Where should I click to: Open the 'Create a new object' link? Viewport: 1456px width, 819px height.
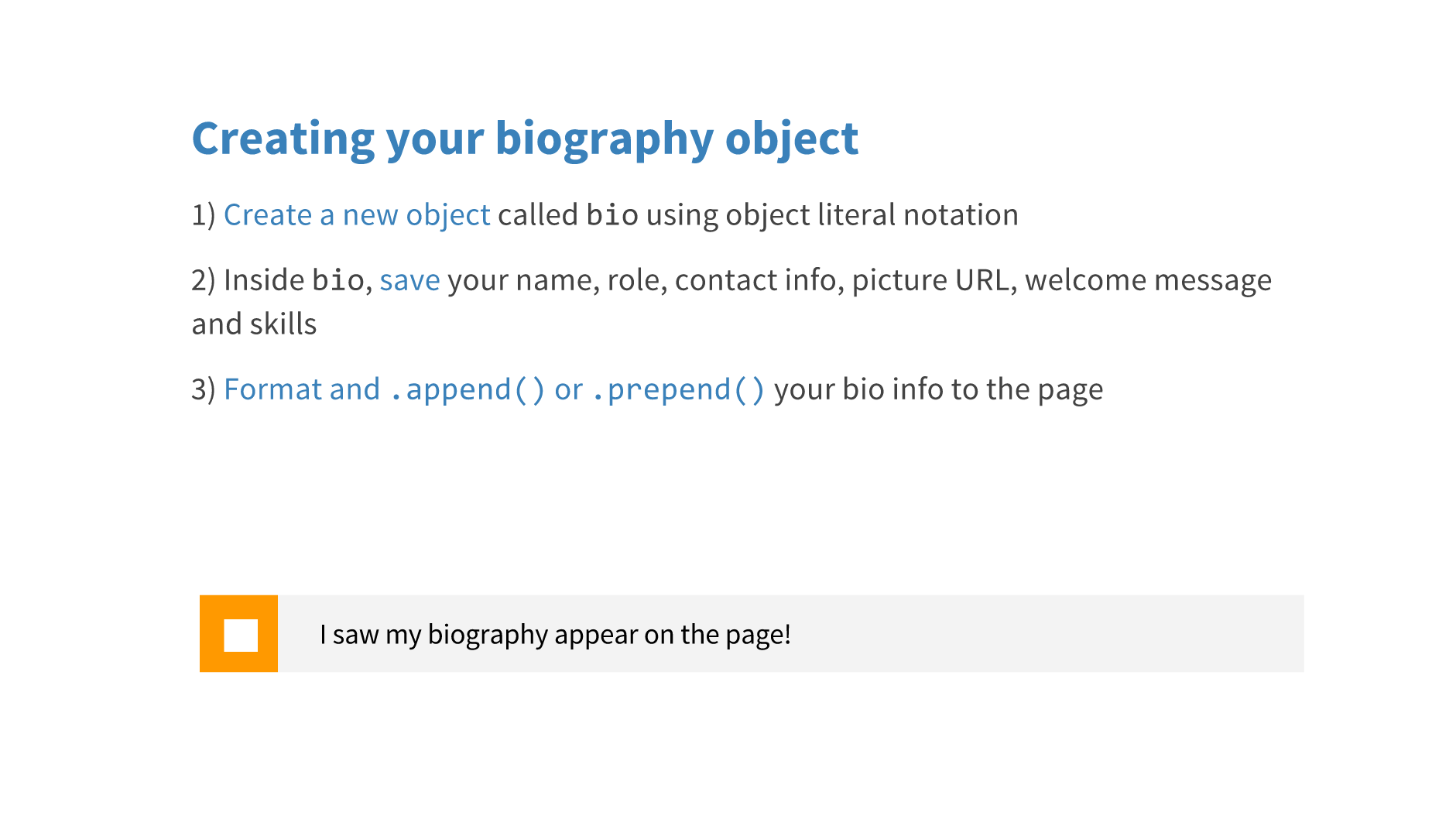357,215
